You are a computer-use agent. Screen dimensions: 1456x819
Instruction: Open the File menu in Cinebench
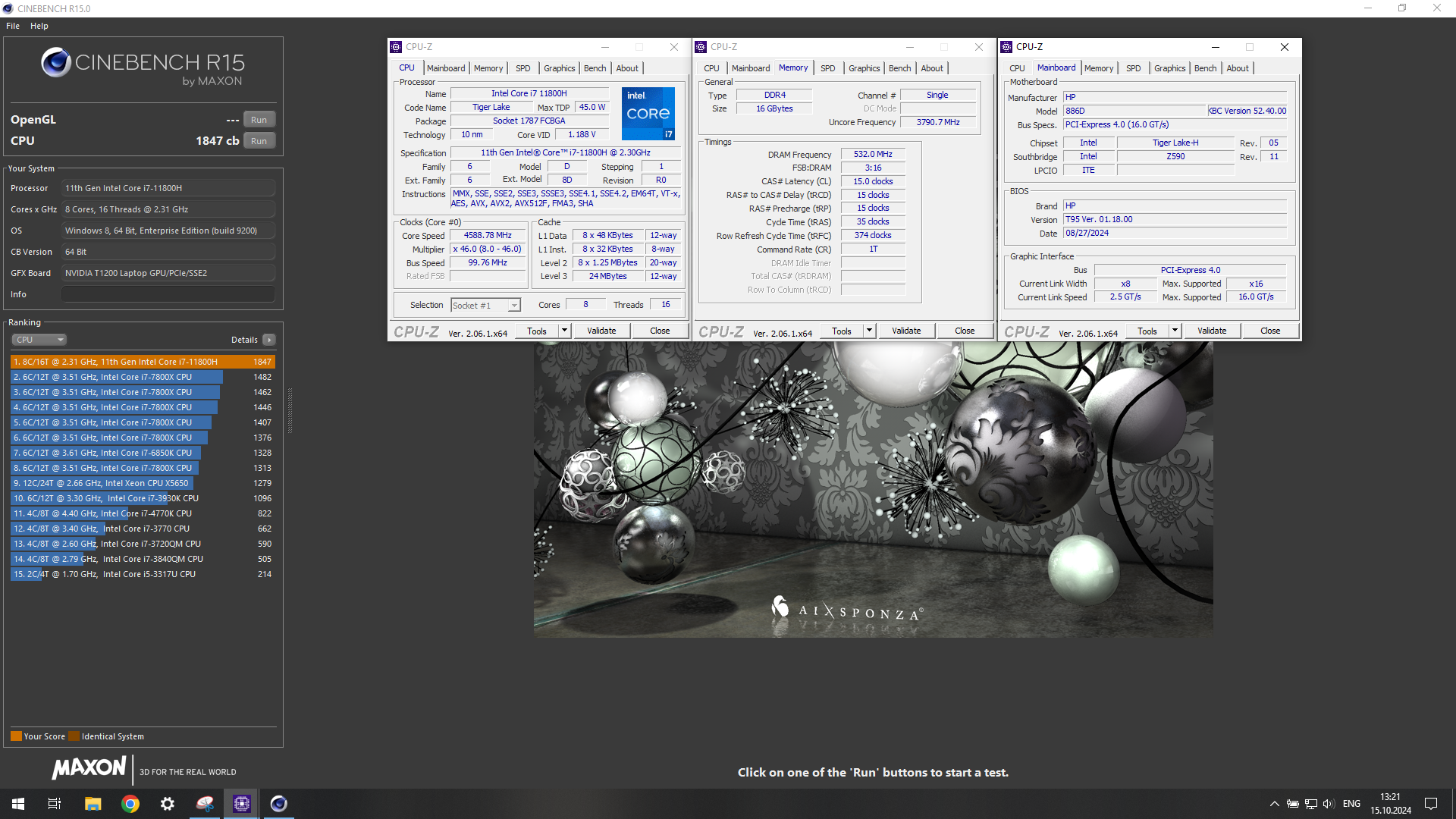point(13,26)
